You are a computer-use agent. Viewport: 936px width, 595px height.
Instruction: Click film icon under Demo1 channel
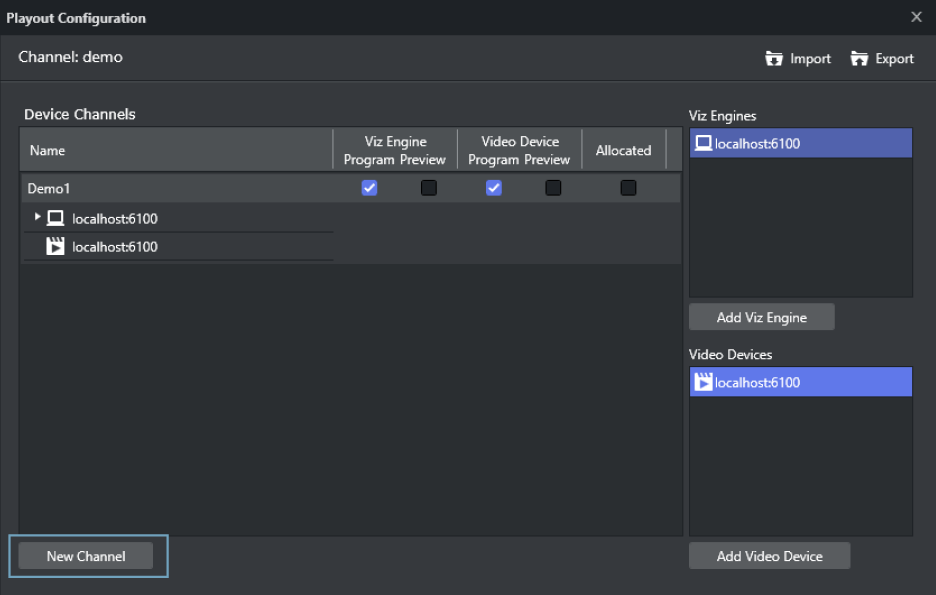click(56, 247)
